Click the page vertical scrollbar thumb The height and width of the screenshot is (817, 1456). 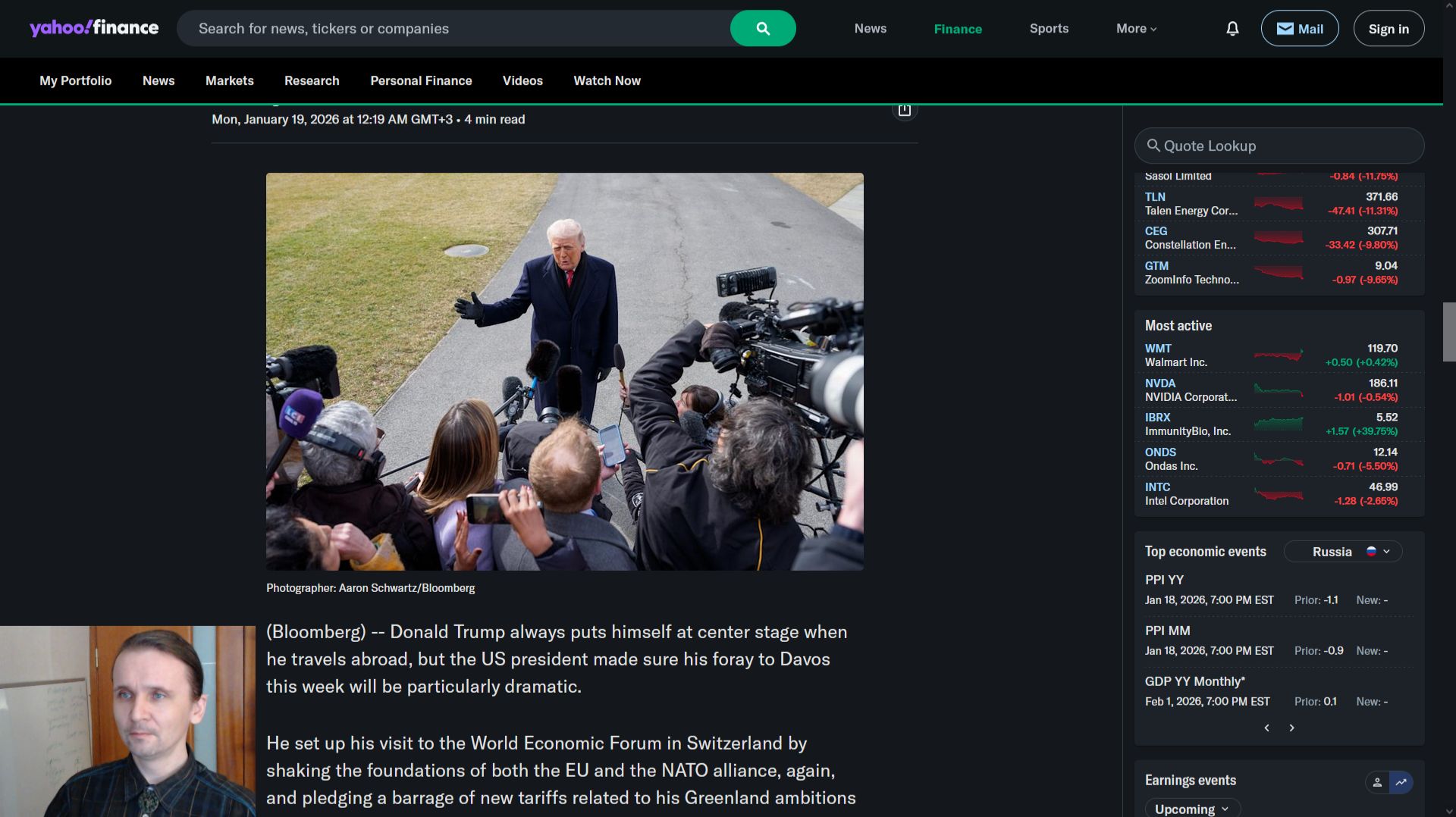pyautogui.click(x=1449, y=332)
